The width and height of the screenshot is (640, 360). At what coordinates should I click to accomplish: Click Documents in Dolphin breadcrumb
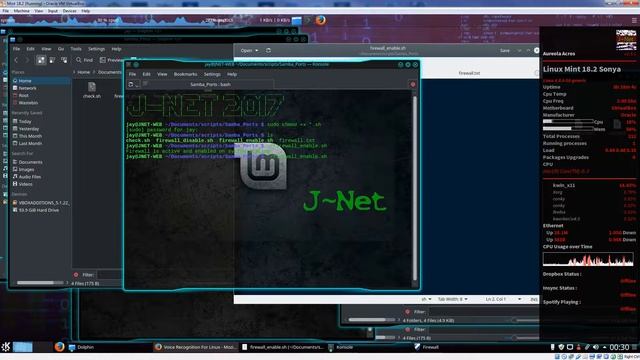tap(109, 72)
